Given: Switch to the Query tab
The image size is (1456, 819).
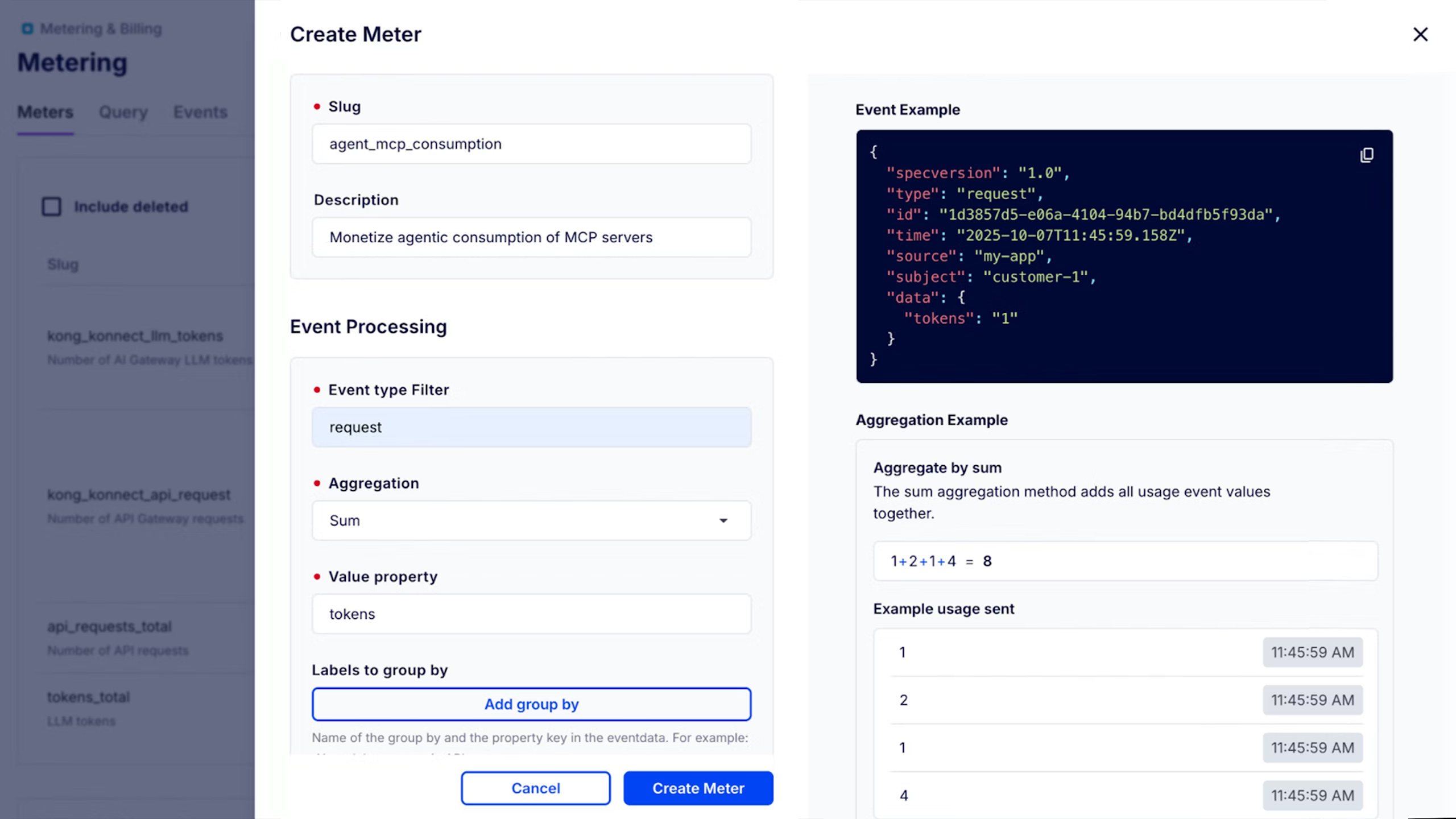Looking at the screenshot, I should pyautogui.click(x=123, y=112).
